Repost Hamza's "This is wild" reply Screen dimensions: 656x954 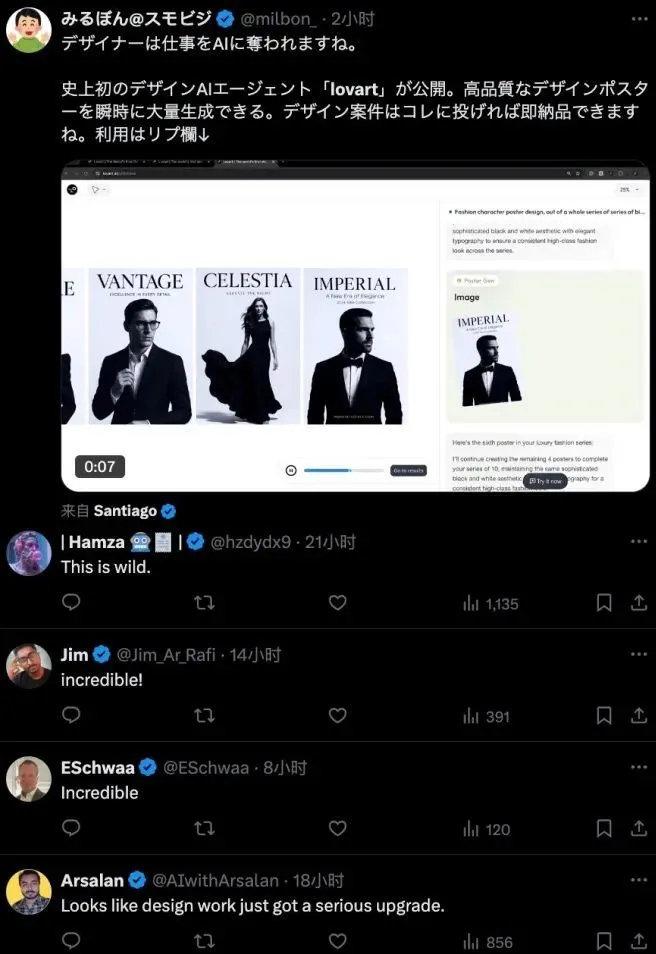coord(204,602)
